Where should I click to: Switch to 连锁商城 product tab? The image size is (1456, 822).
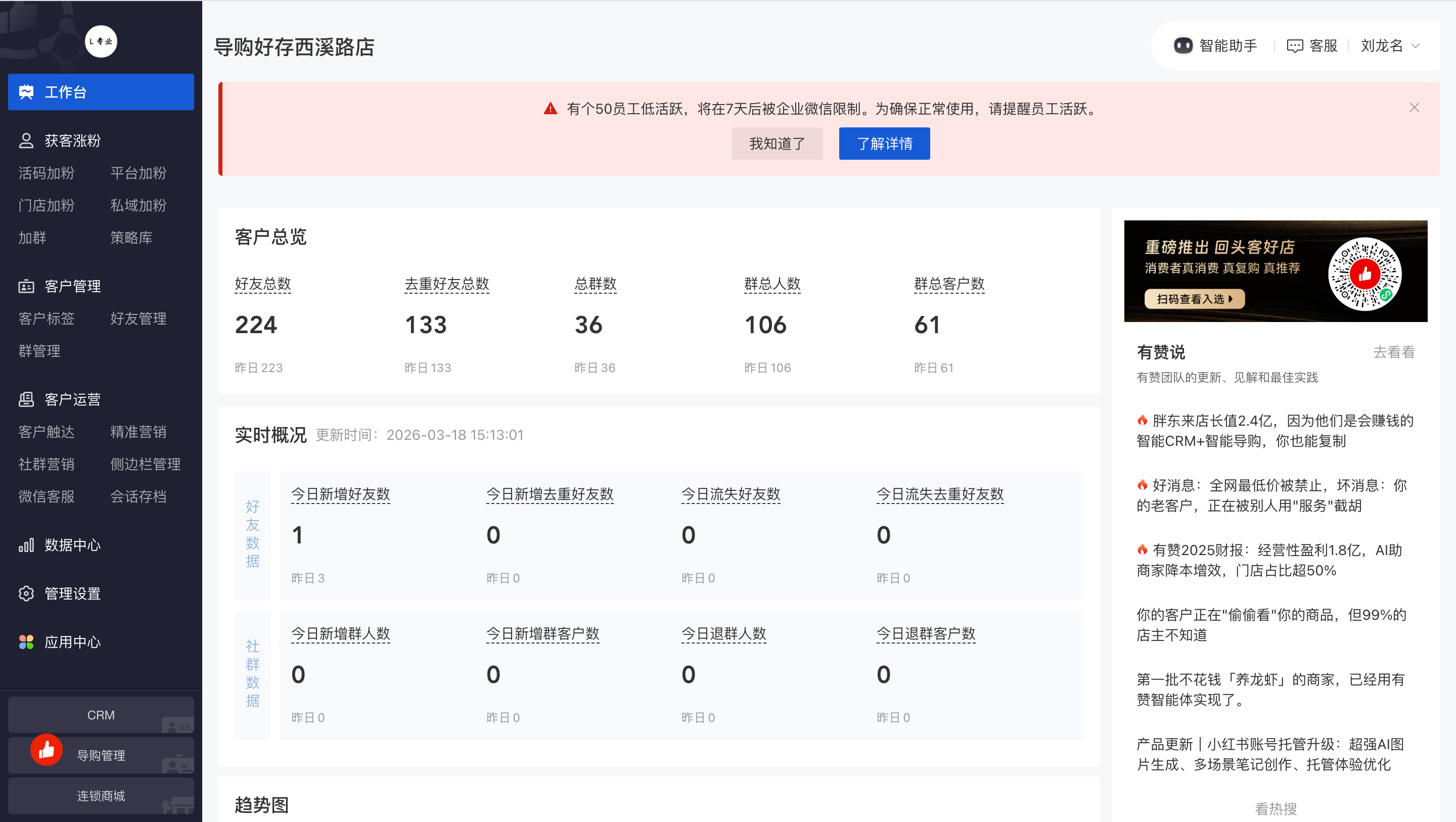(x=101, y=796)
